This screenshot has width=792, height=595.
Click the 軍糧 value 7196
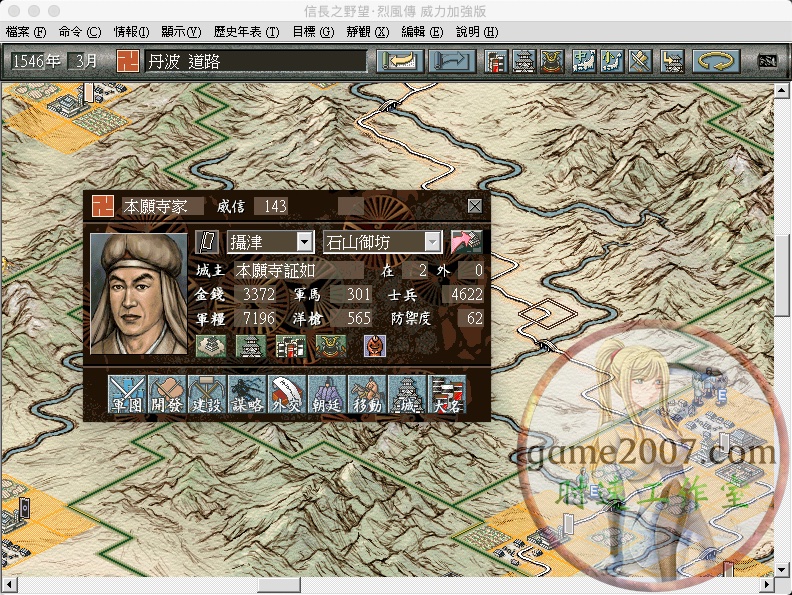pyautogui.click(x=256, y=318)
